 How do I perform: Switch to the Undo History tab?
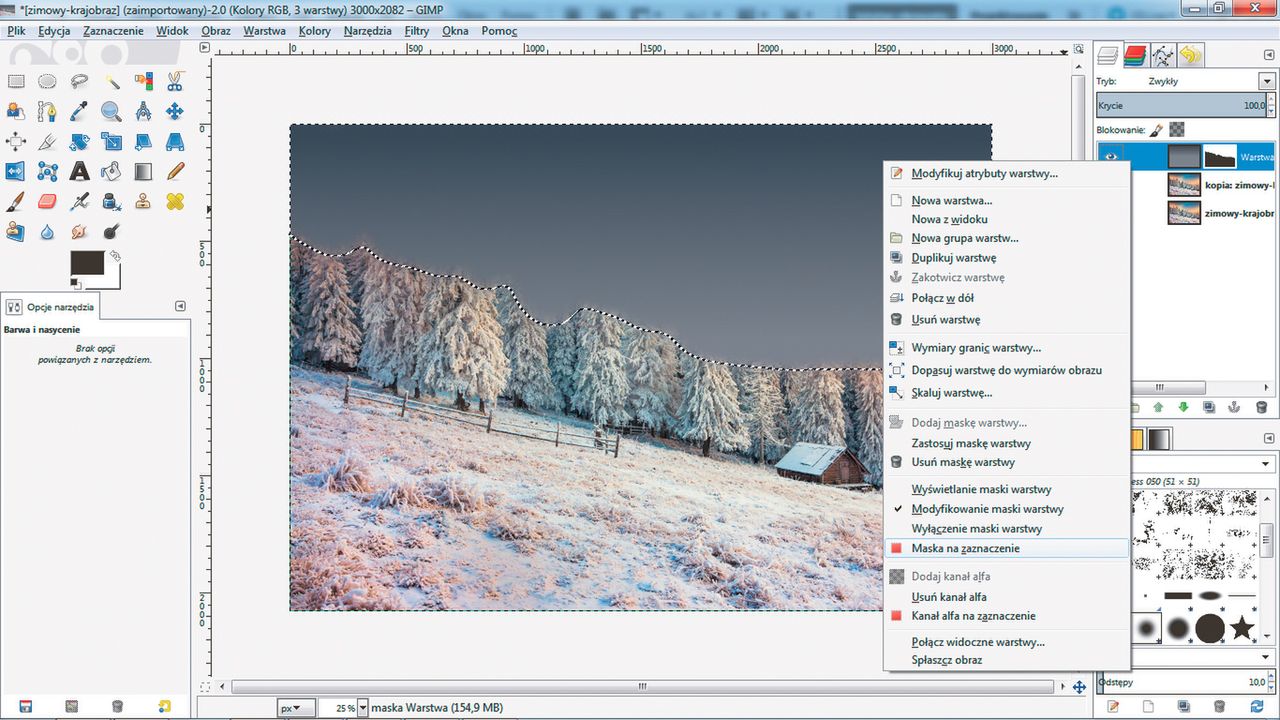click(x=1190, y=55)
